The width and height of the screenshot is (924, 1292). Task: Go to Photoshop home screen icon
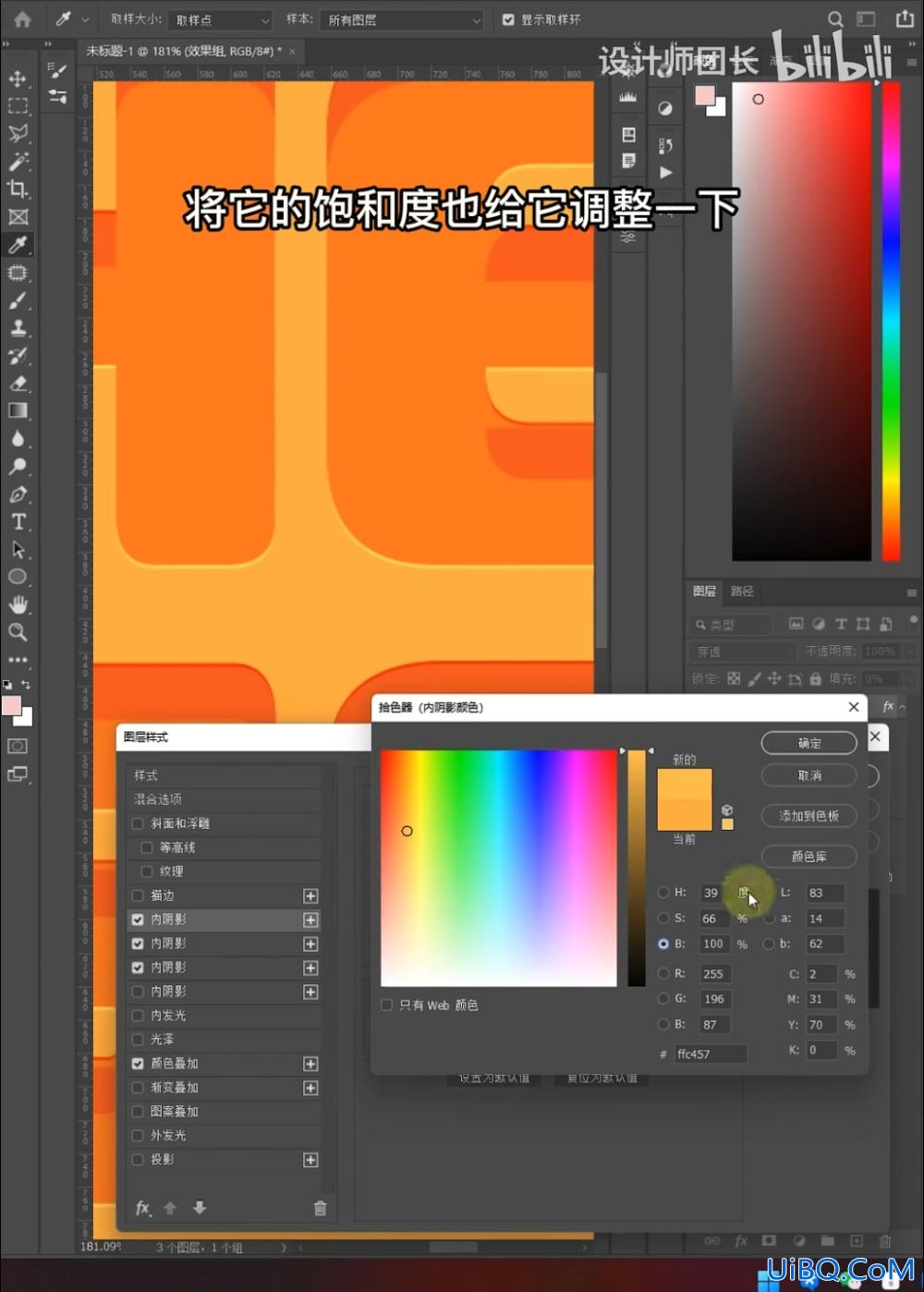point(22,18)
